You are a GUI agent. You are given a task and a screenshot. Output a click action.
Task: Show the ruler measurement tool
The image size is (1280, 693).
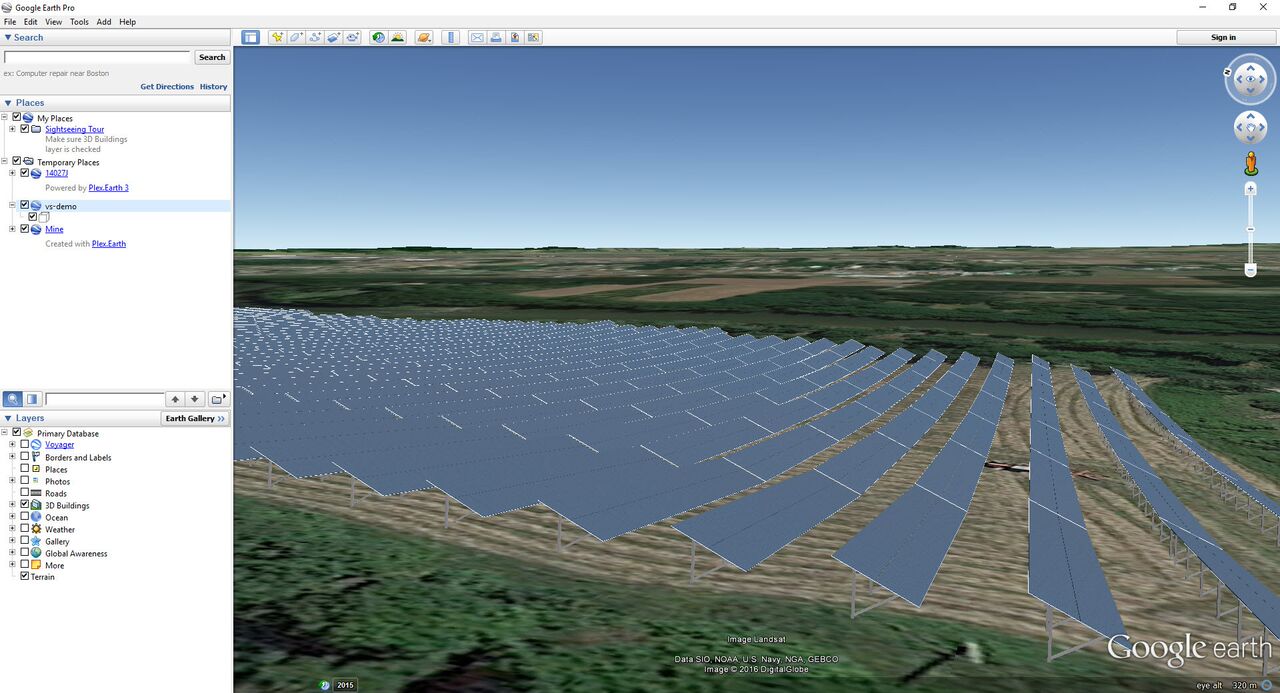pyautogui.click(x=450, y=37)
